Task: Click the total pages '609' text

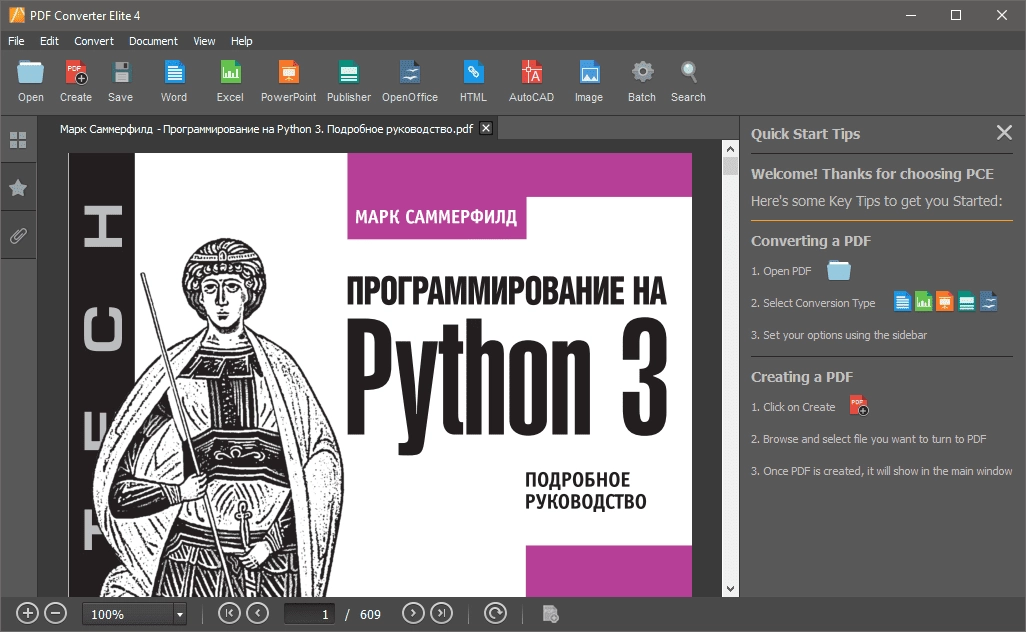Action: [x=370, y=614]
